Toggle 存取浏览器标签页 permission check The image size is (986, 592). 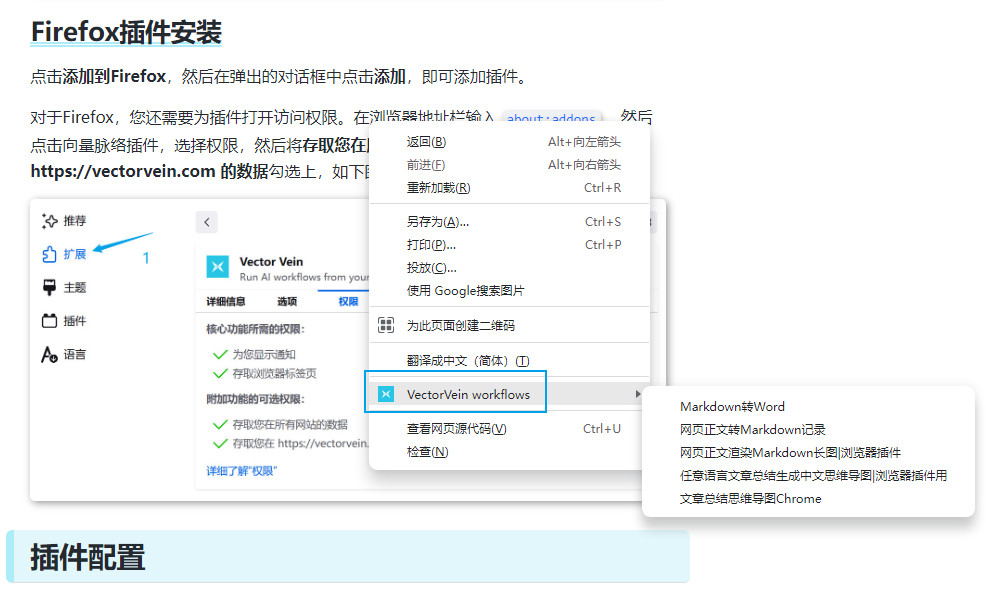220,374
